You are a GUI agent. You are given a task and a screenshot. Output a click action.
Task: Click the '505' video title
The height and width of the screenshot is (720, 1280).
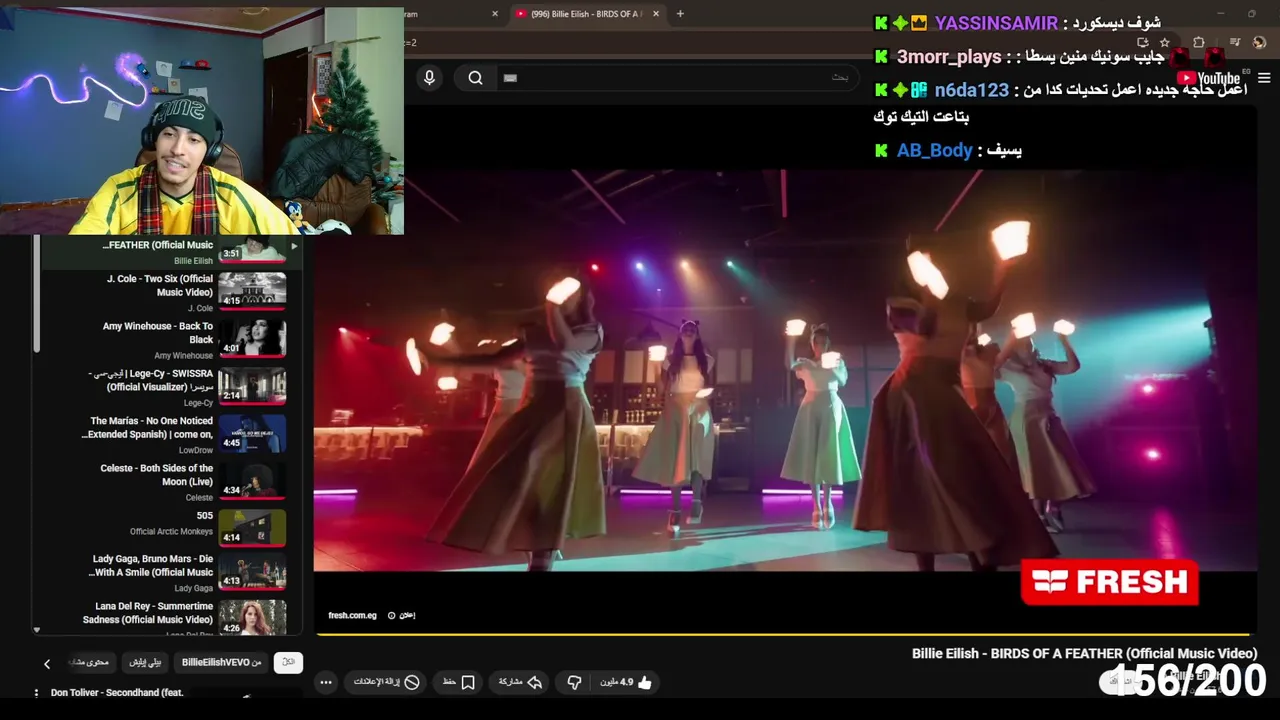click(205, 516)
